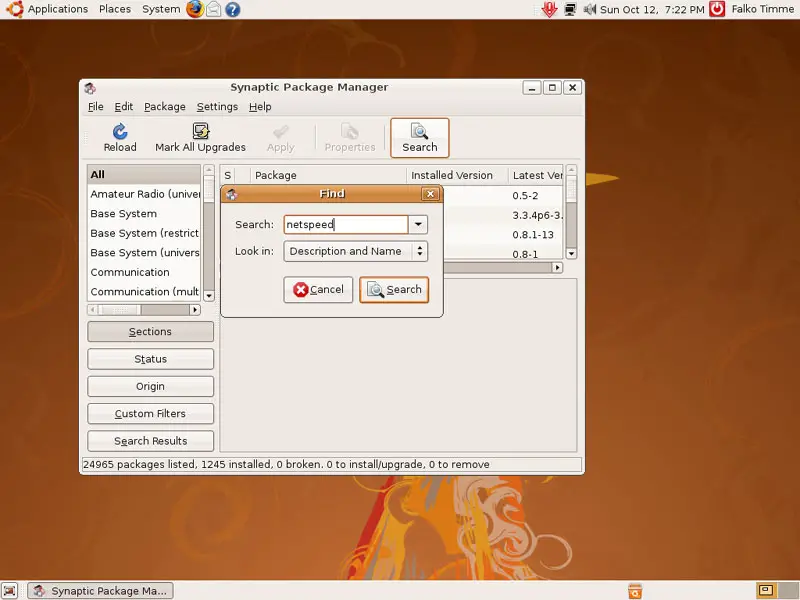Viewport: 800px width, 600px height.
Task: Click the netspeed search text field
Action: [x=345, y=225]
